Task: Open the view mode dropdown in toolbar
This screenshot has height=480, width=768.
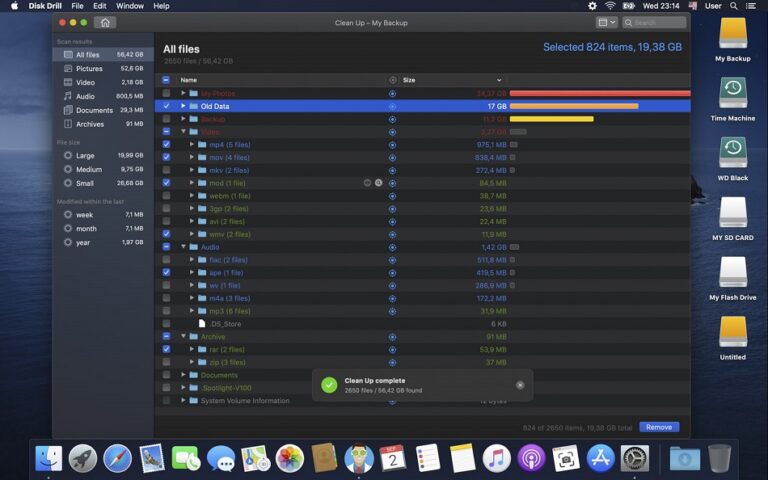Action: coord(606,22)
